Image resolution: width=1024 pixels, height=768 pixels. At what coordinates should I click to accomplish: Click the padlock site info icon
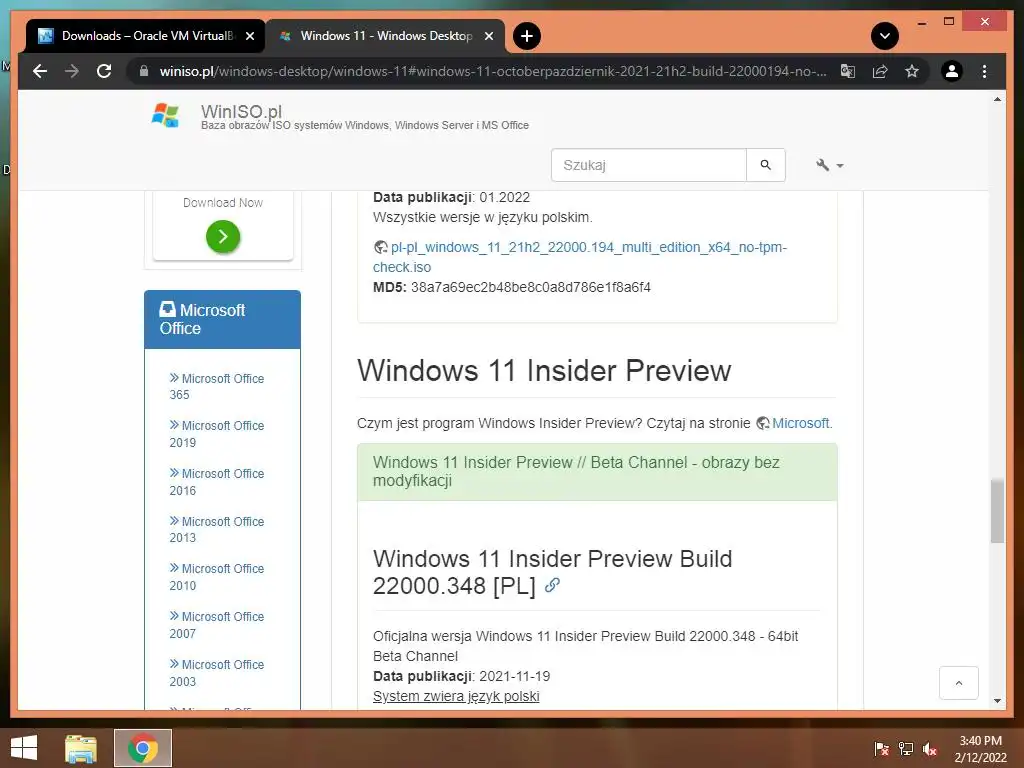coord(144,71)
